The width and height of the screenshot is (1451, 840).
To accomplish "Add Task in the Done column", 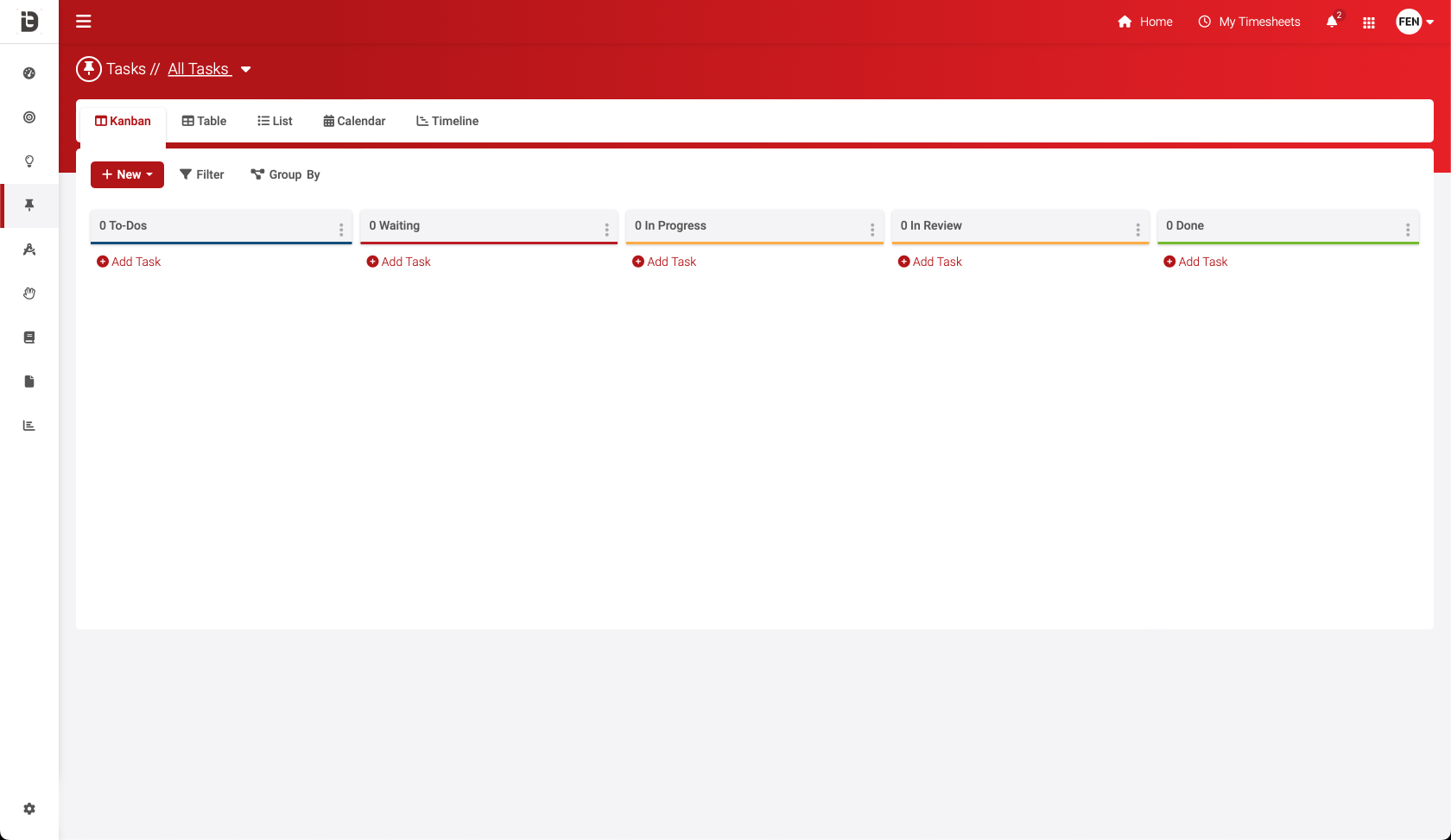I will (1195, 262).
